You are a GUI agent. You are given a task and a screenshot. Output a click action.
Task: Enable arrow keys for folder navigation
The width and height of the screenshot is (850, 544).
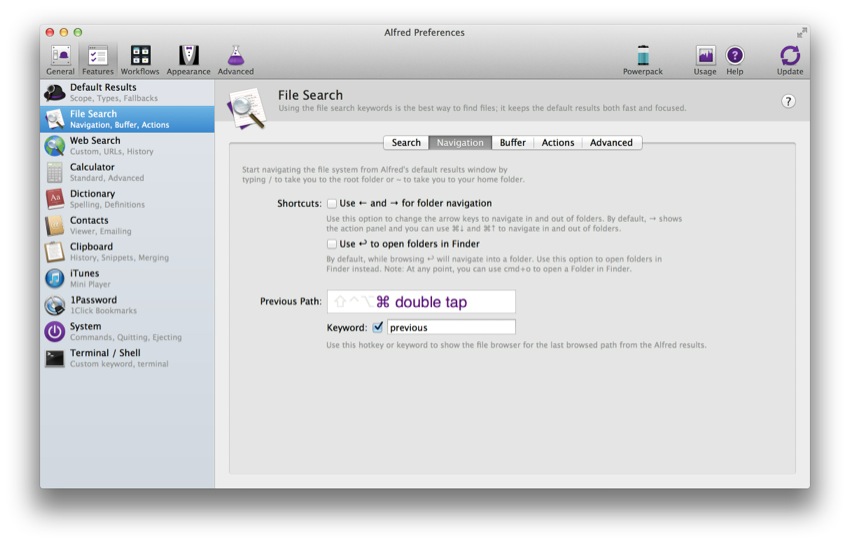[x=332, y=204]
